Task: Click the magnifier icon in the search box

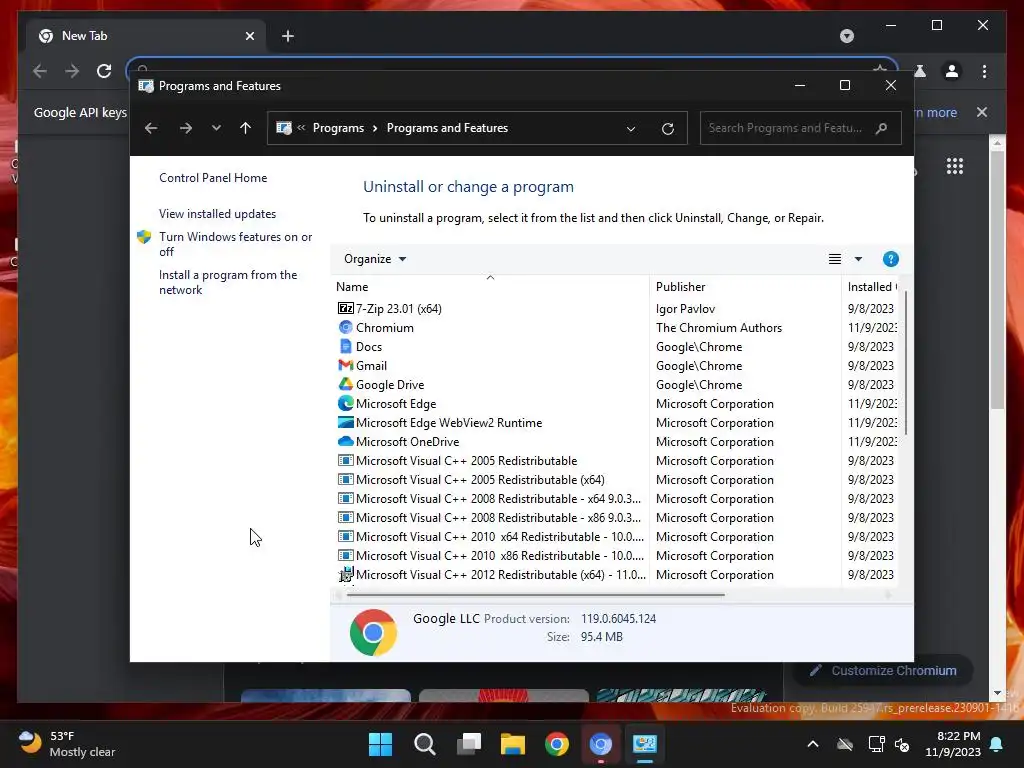Action: [x=882, y=128]
